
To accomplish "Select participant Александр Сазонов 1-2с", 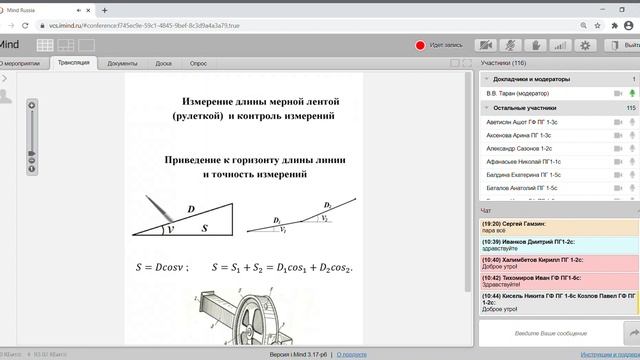I will tap(519, 149).
